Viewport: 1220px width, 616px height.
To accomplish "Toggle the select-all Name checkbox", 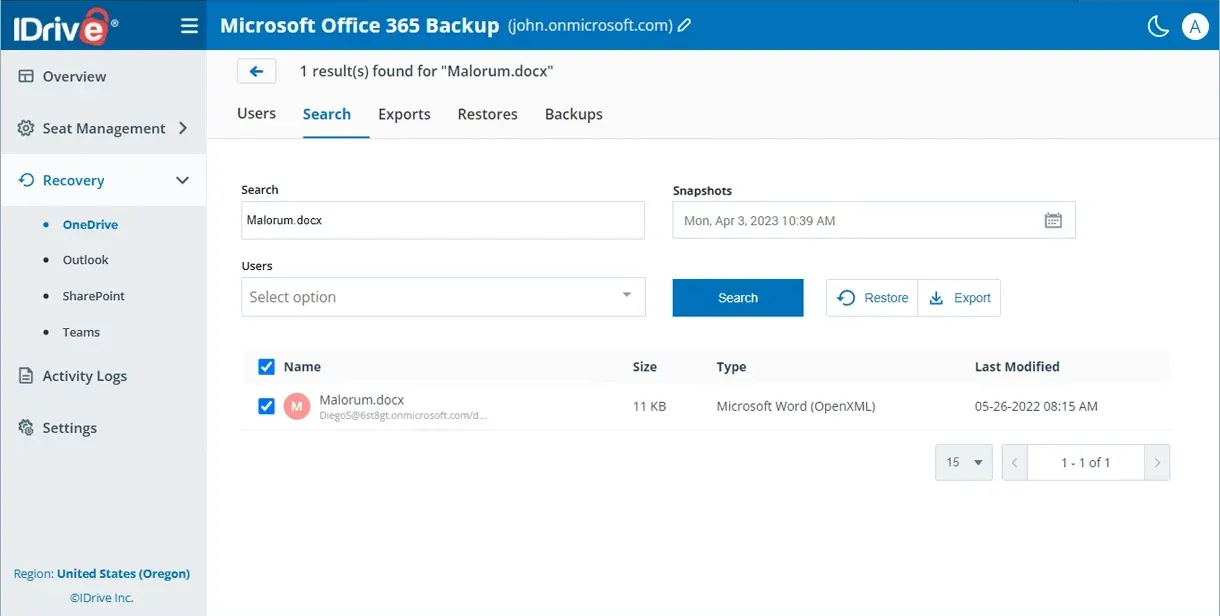I will [266, 367].
